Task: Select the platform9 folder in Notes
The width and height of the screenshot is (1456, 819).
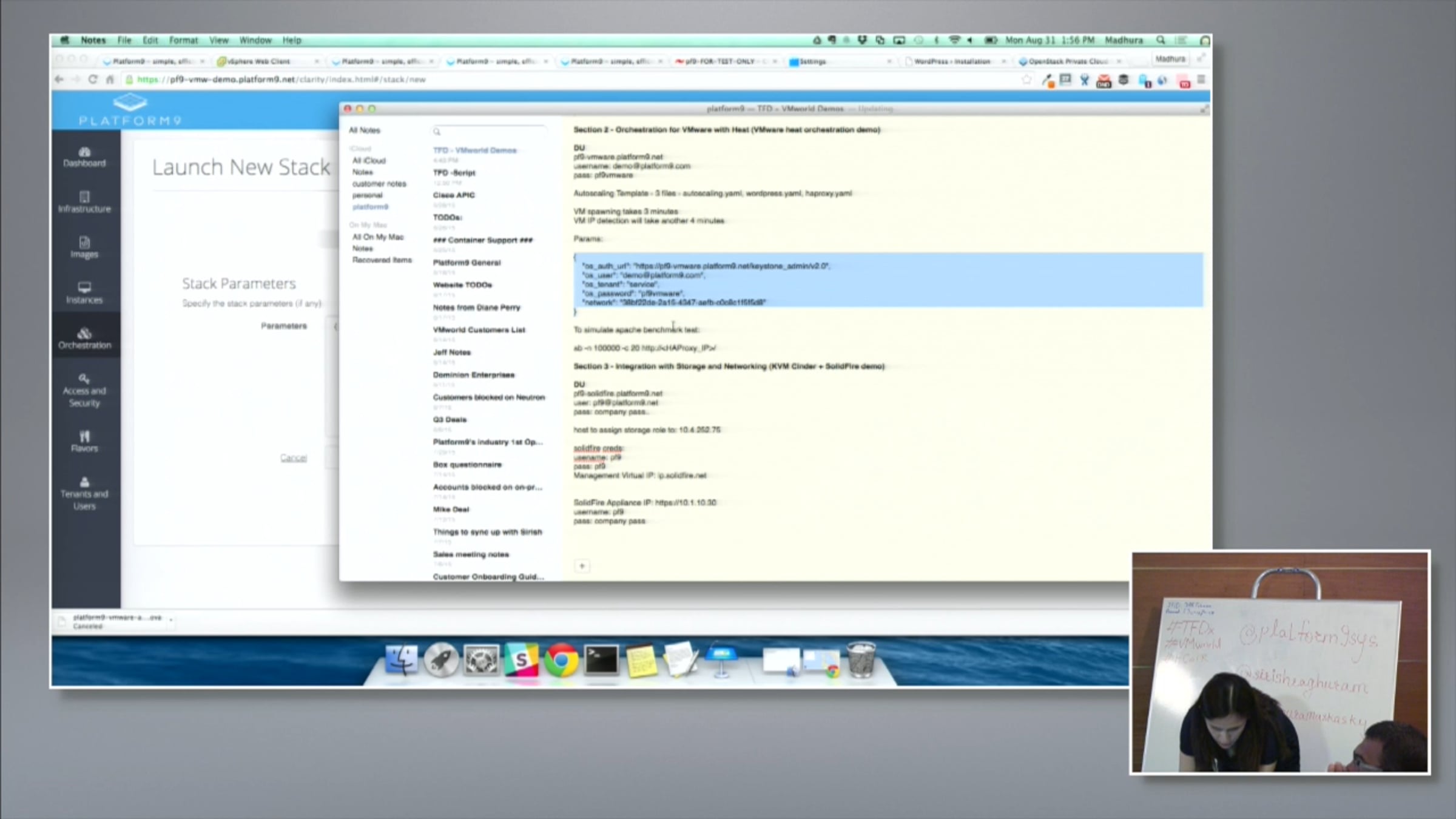Action: click(x=370, y=207)
